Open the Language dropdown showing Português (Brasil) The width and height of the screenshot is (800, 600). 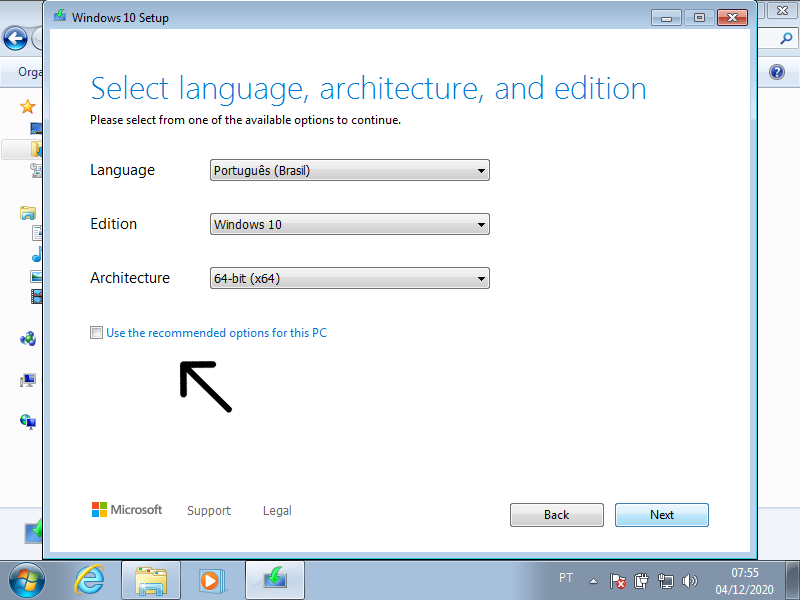(349, 170)
